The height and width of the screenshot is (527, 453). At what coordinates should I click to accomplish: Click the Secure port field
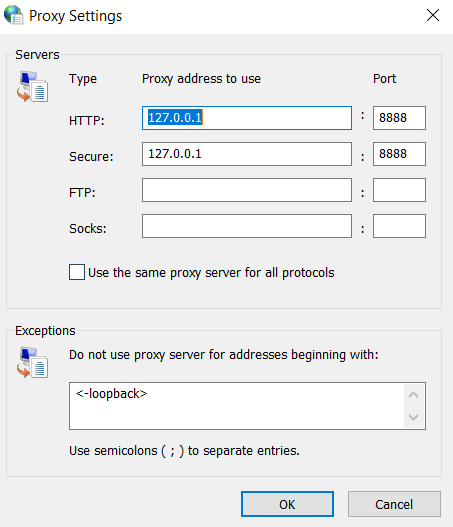point(399,154)
